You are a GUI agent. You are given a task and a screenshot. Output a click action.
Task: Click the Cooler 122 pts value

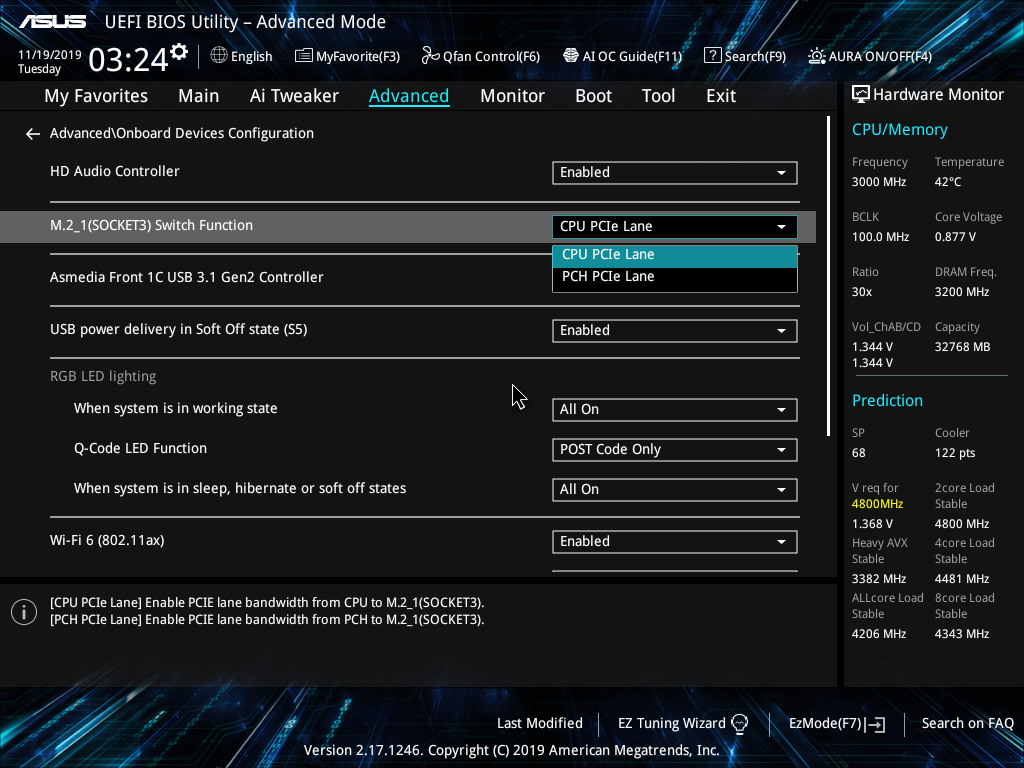pyautogui.click(x=955, y=453)
